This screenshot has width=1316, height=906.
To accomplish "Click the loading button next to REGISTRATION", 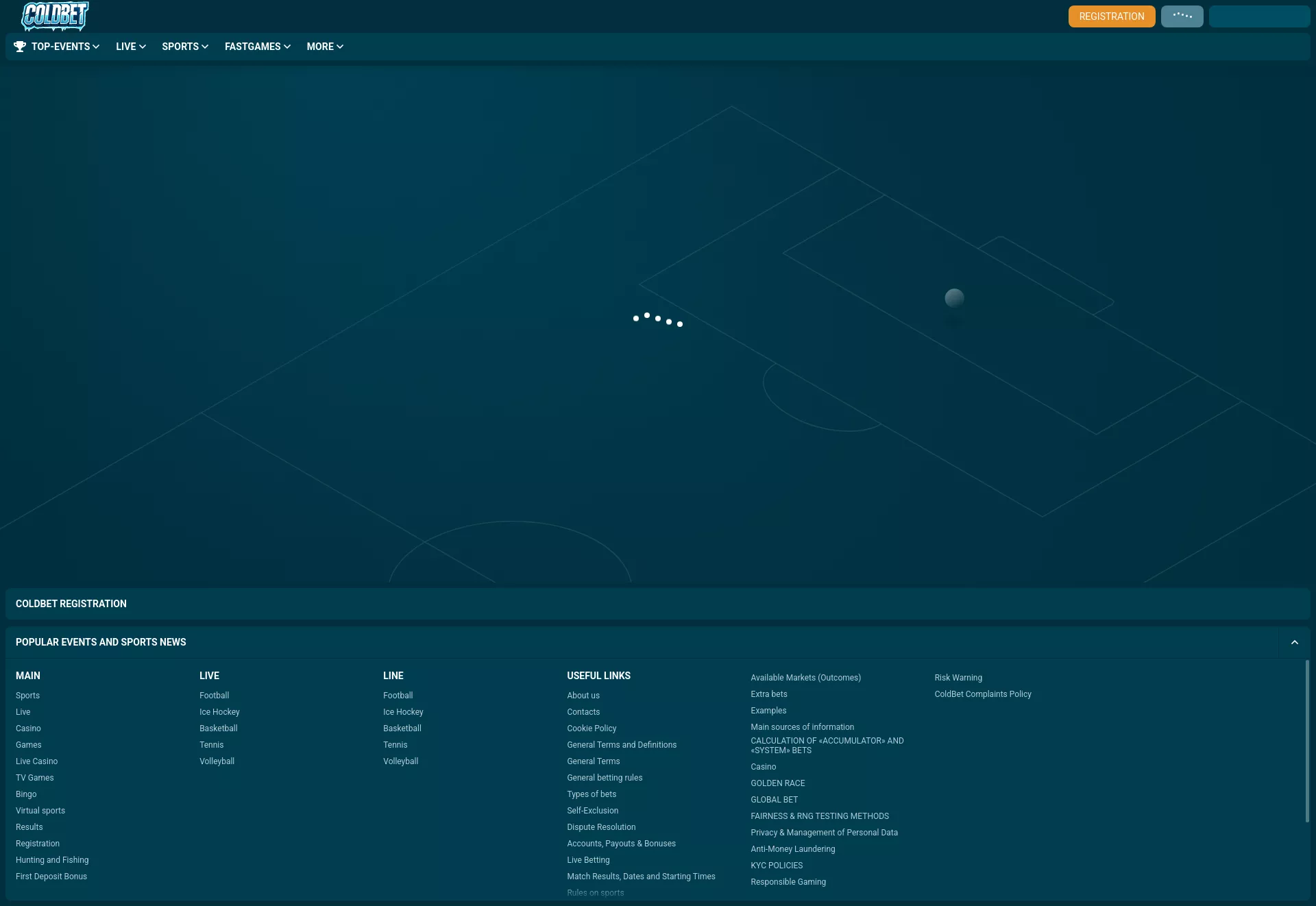I will [x=1182, y=16].
